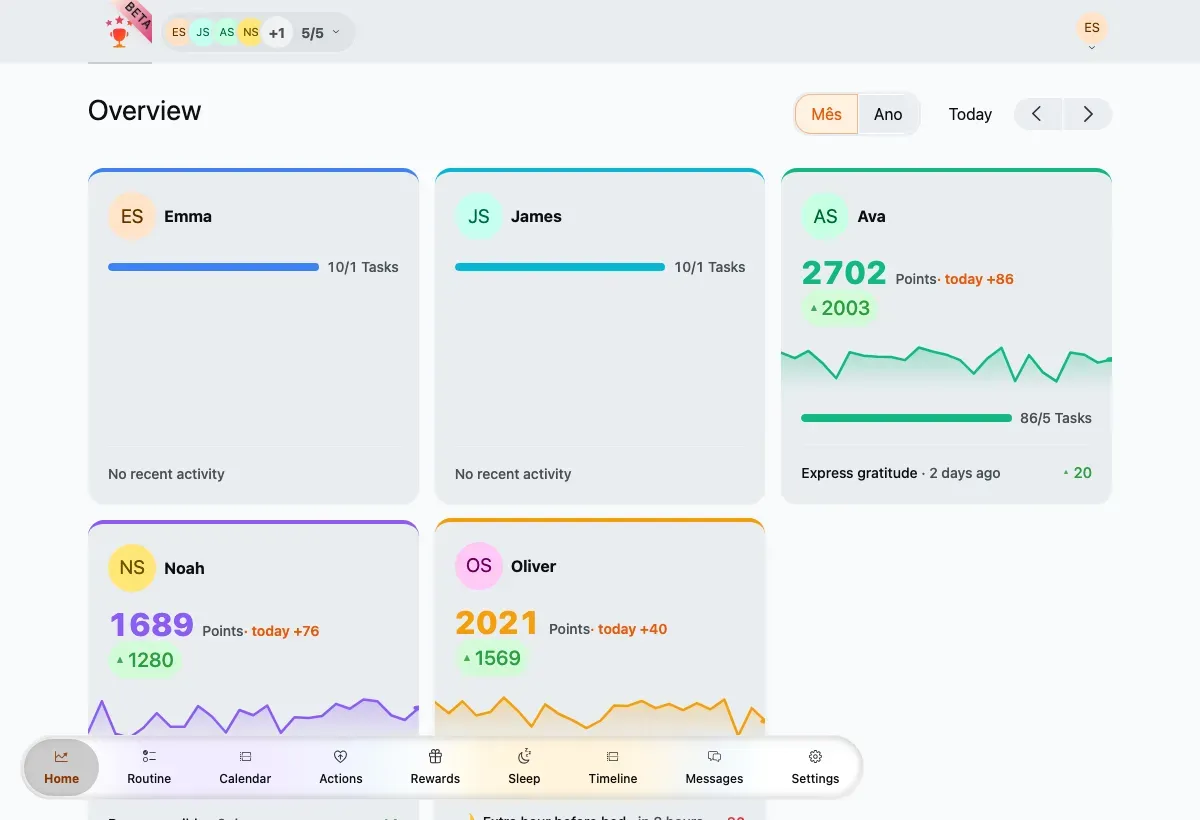
Task: Click AS avatar in top member bar
Action: 227,32
